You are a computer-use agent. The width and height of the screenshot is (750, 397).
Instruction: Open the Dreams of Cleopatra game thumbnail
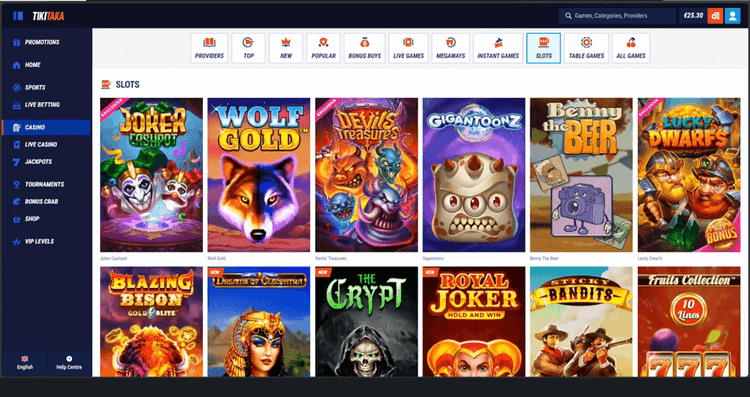tap(259, 322)
